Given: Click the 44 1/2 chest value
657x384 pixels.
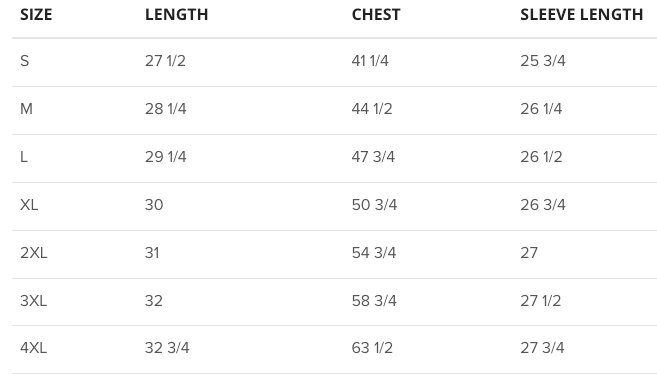Looking at the screenshot, I should click(x=372, y=109).
